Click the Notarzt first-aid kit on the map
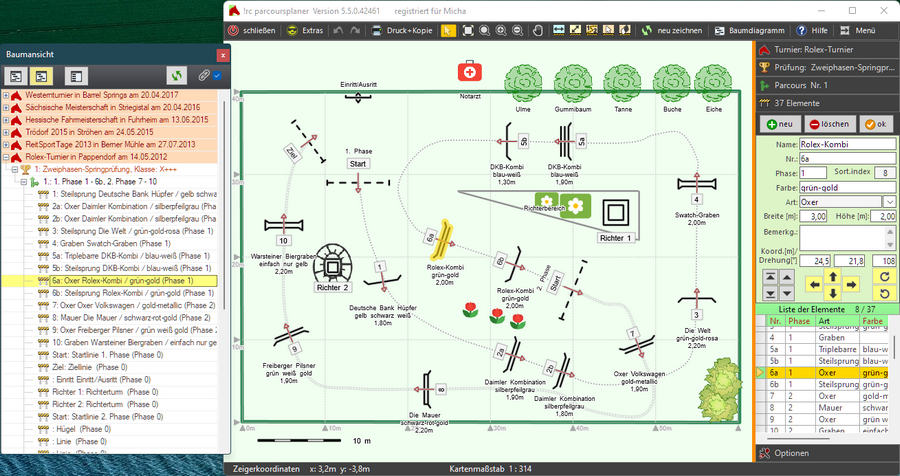 pyautogui.click(x=470, y=72)
